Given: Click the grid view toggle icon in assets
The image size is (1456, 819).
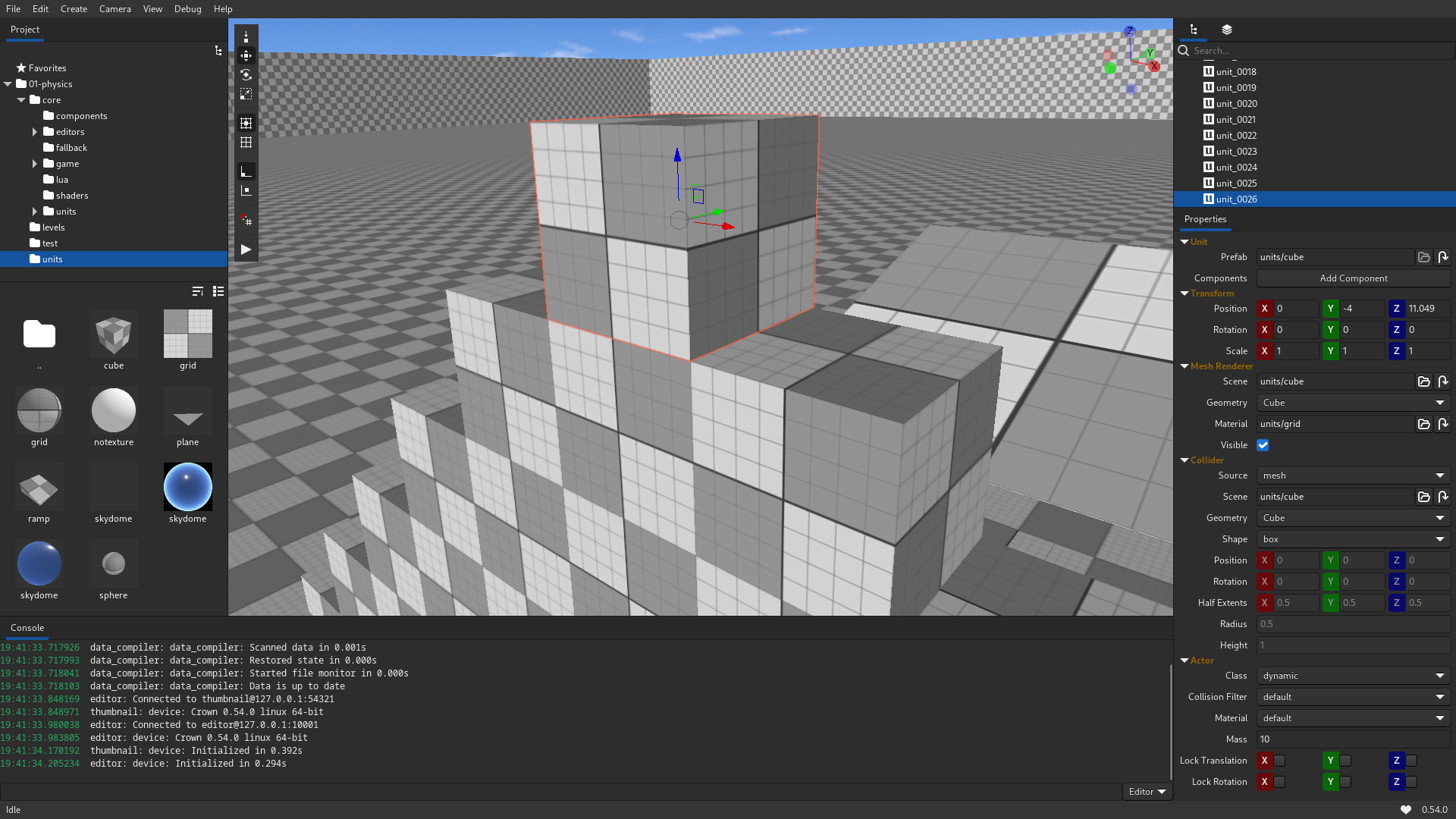Looking at the screenshot, I should [218, 291].
